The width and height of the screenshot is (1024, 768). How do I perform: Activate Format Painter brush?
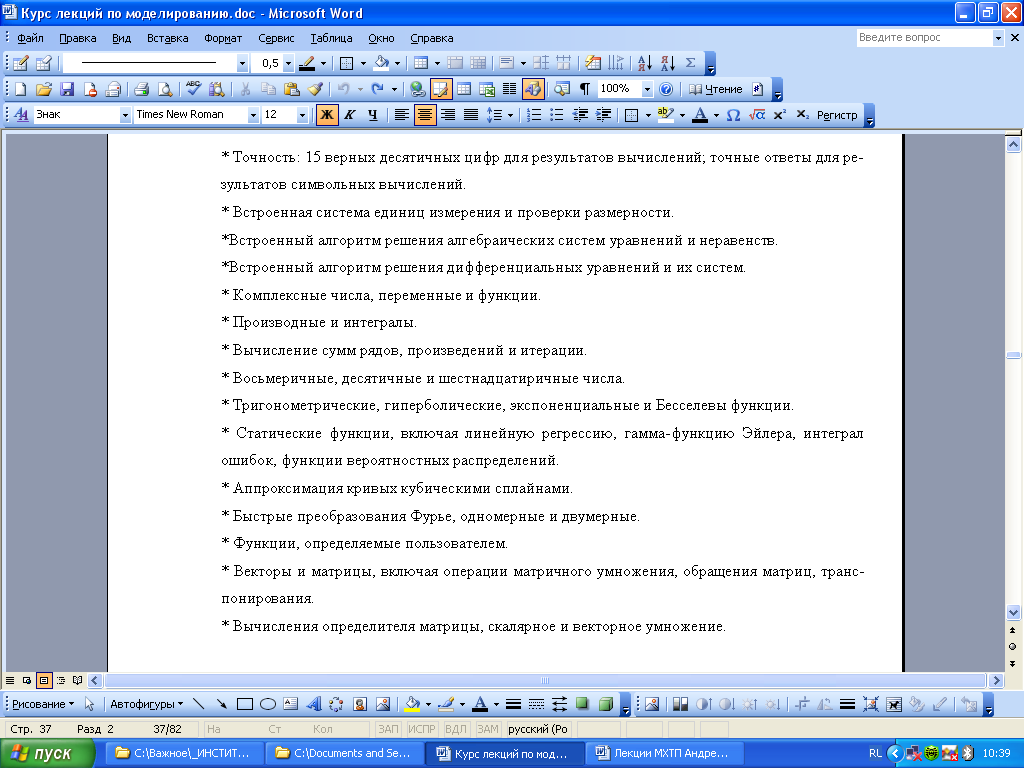tap(315, 89)
